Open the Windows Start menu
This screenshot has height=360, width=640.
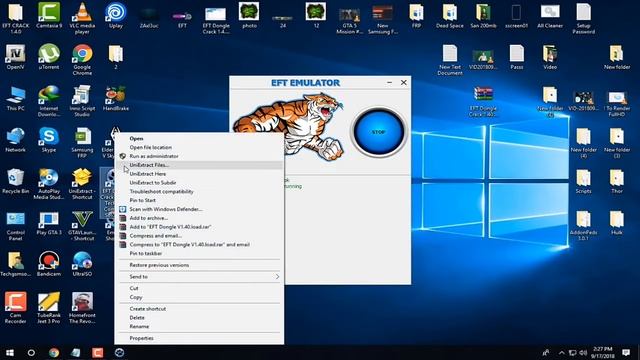[10, 353]
